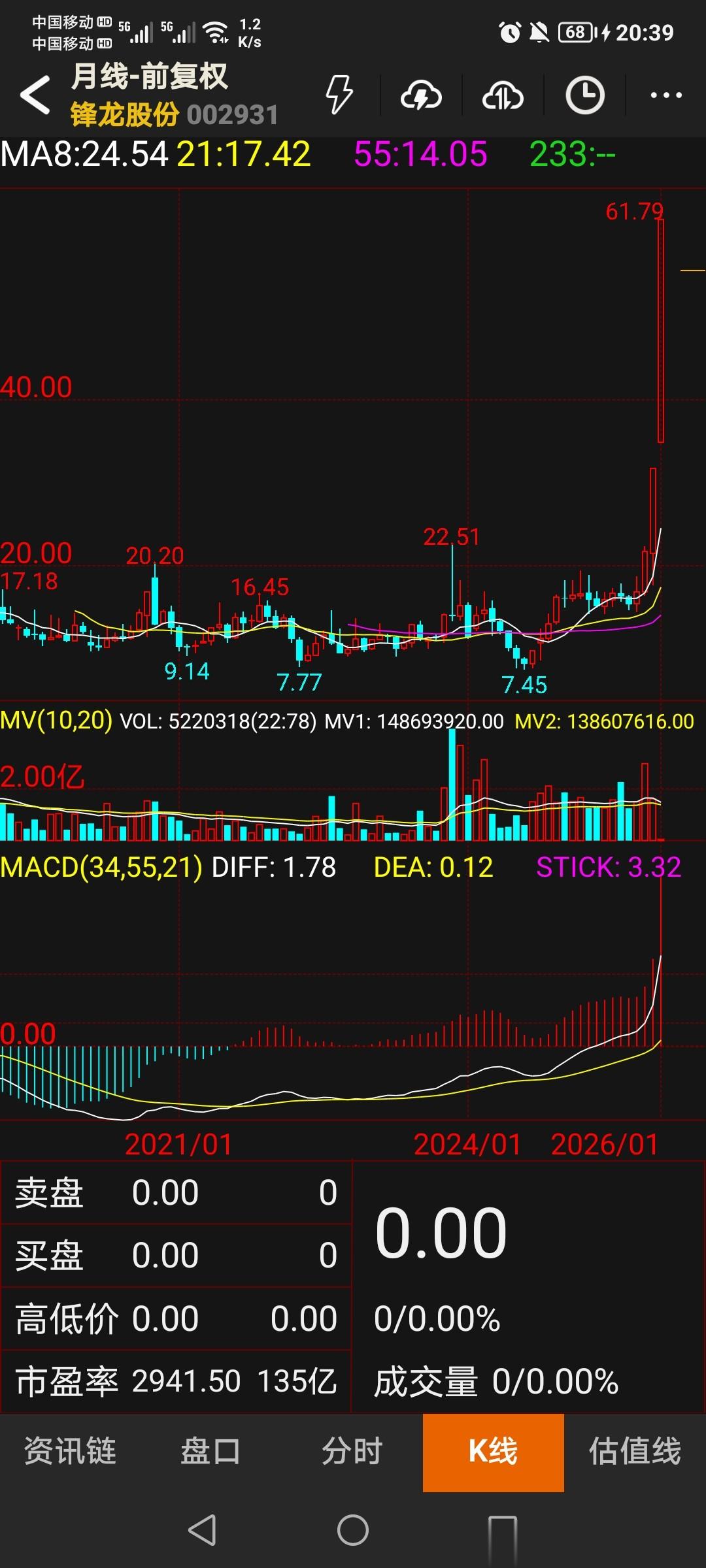706x1568 pixels.
Task: Tap the yellow 21:17.42 moving average value
Action: pyautogui.click(x=243, y=155)
